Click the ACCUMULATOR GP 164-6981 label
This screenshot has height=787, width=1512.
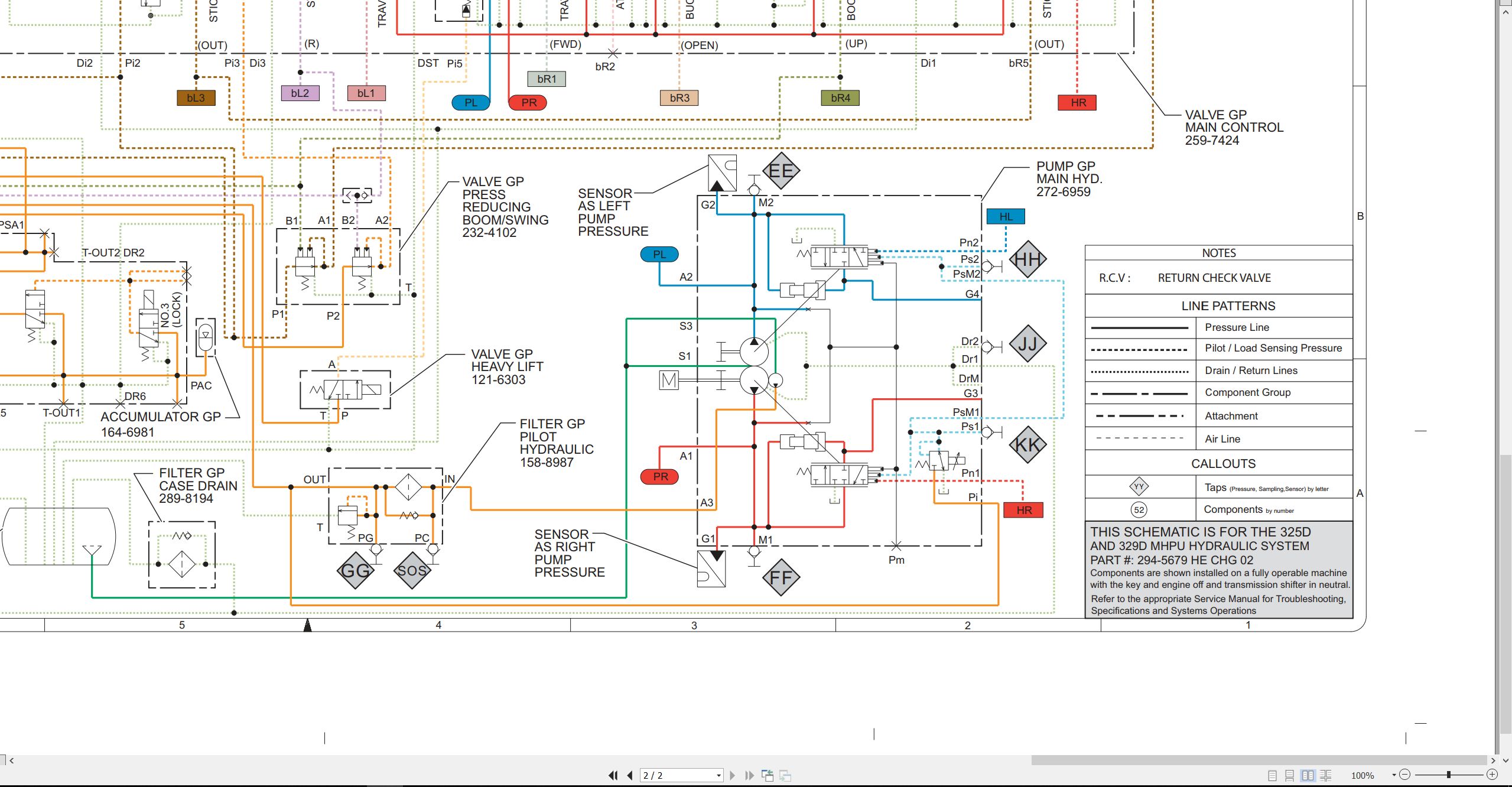[x=161, y=424]
